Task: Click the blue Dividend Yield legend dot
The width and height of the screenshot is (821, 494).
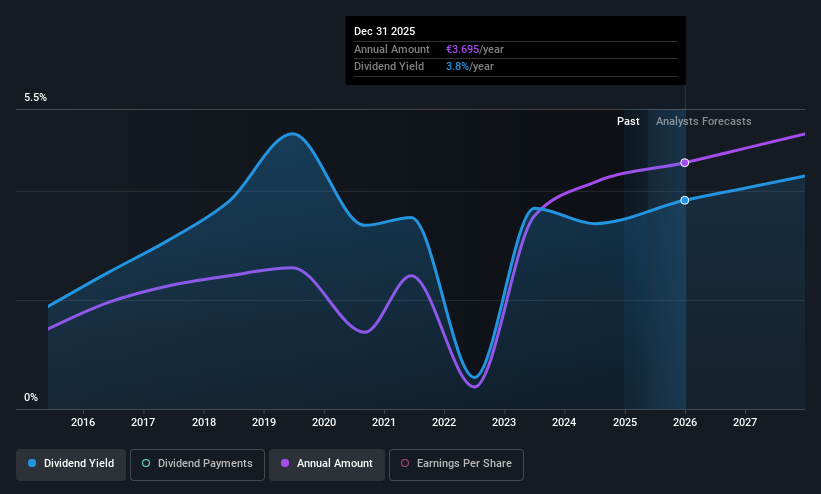Action: [32, 463]
